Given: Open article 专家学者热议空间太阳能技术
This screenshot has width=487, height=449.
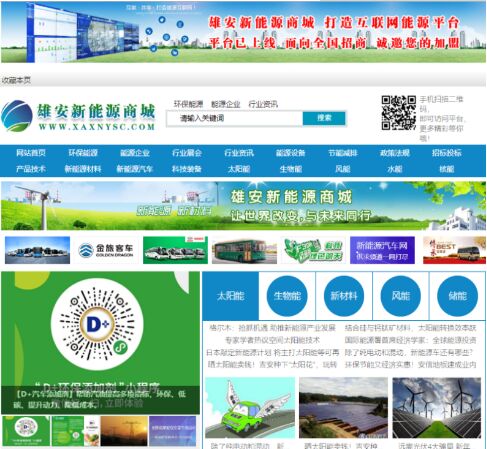Looking at the screenshot, I should click(272, 340).
